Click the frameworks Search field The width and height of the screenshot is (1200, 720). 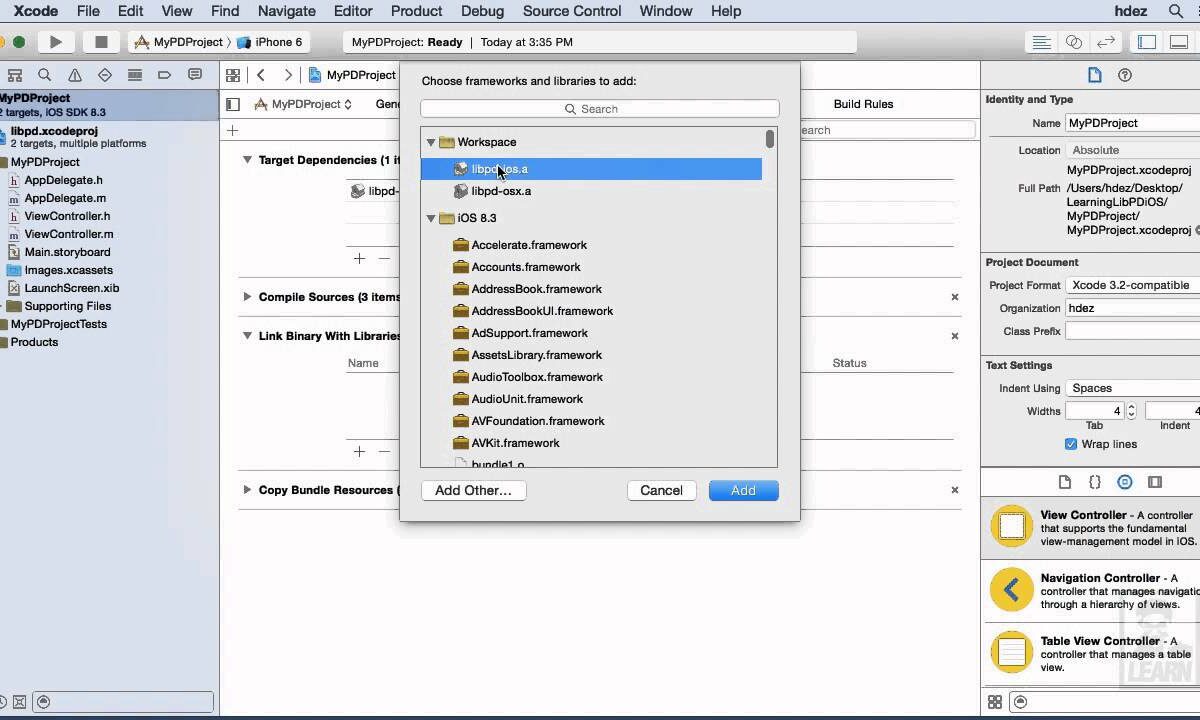pyautogui.click(x=599, y=109)
